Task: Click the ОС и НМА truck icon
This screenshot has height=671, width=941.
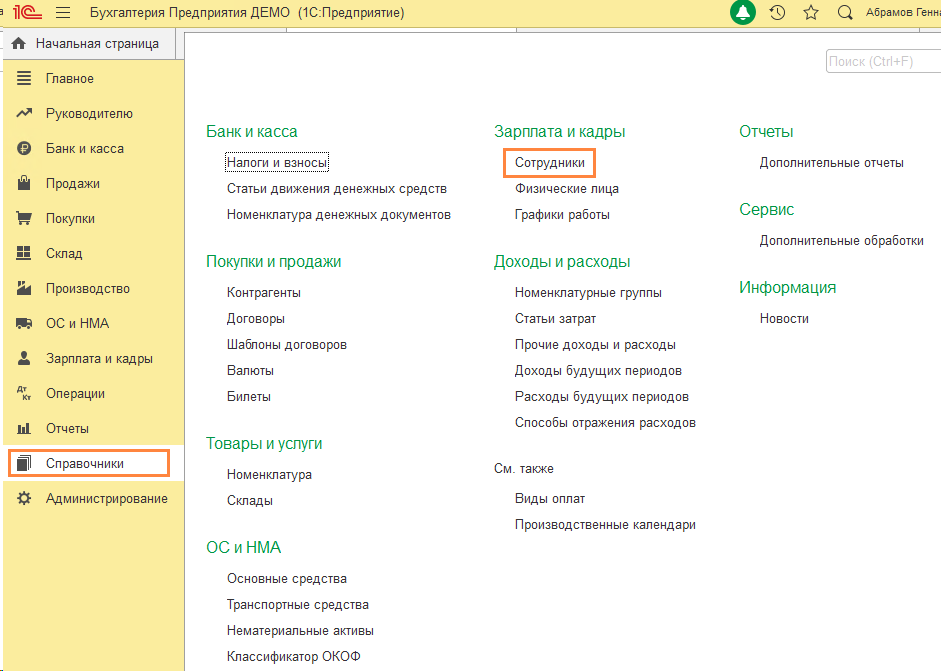Action: tap(24, 323)
